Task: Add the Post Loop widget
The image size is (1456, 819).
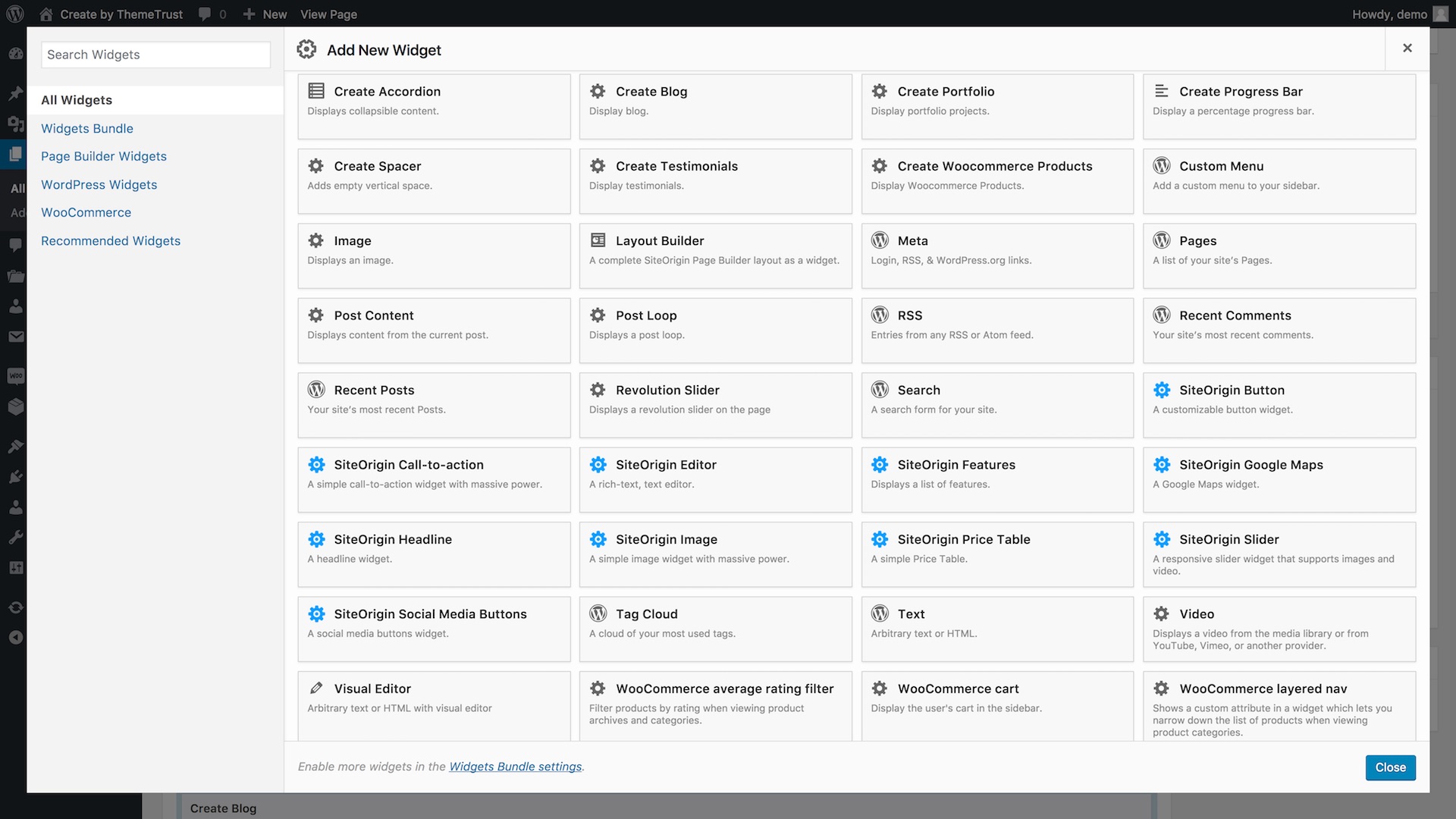Action: click(x=715, y=331)
